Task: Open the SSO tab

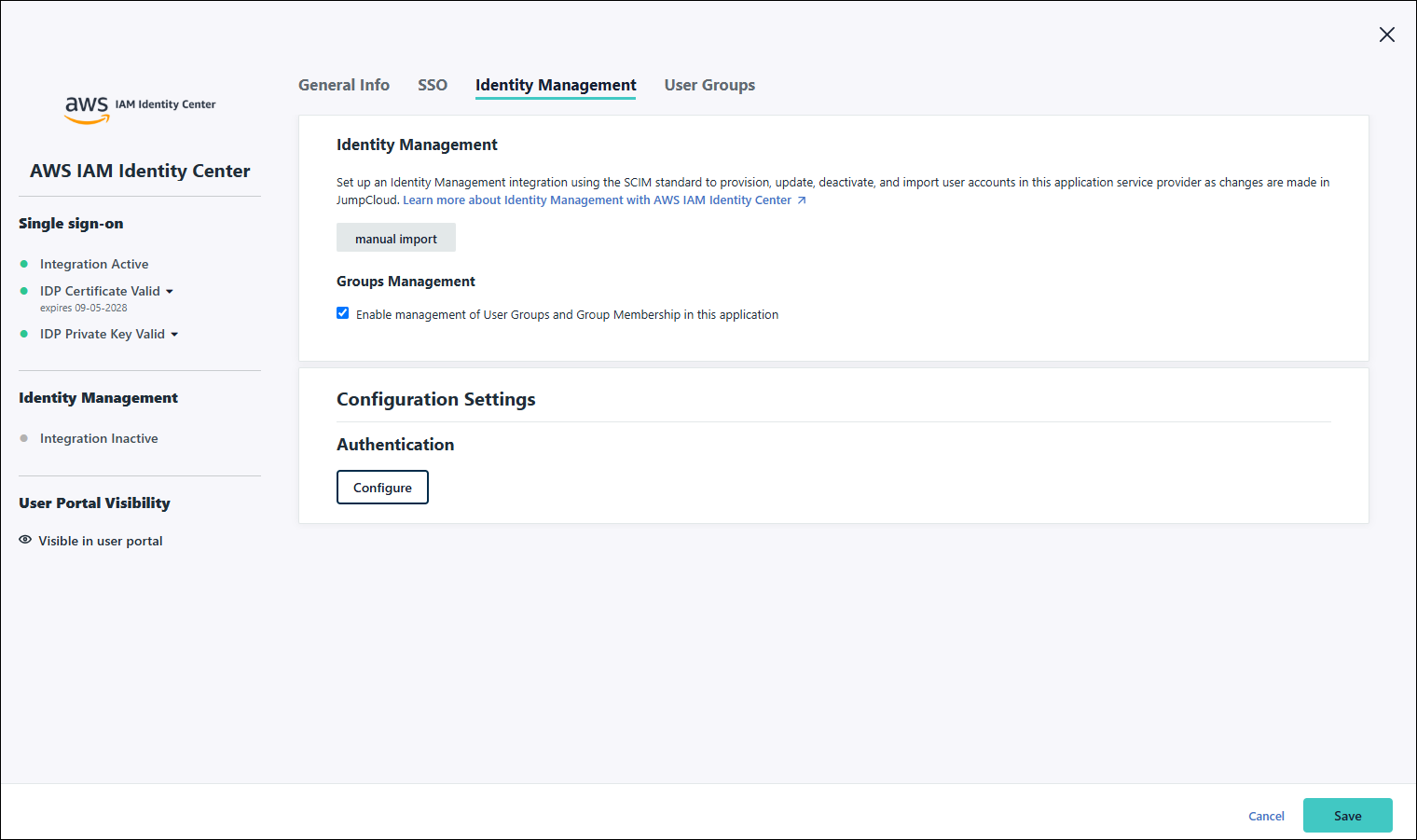Action: (433, 85)
